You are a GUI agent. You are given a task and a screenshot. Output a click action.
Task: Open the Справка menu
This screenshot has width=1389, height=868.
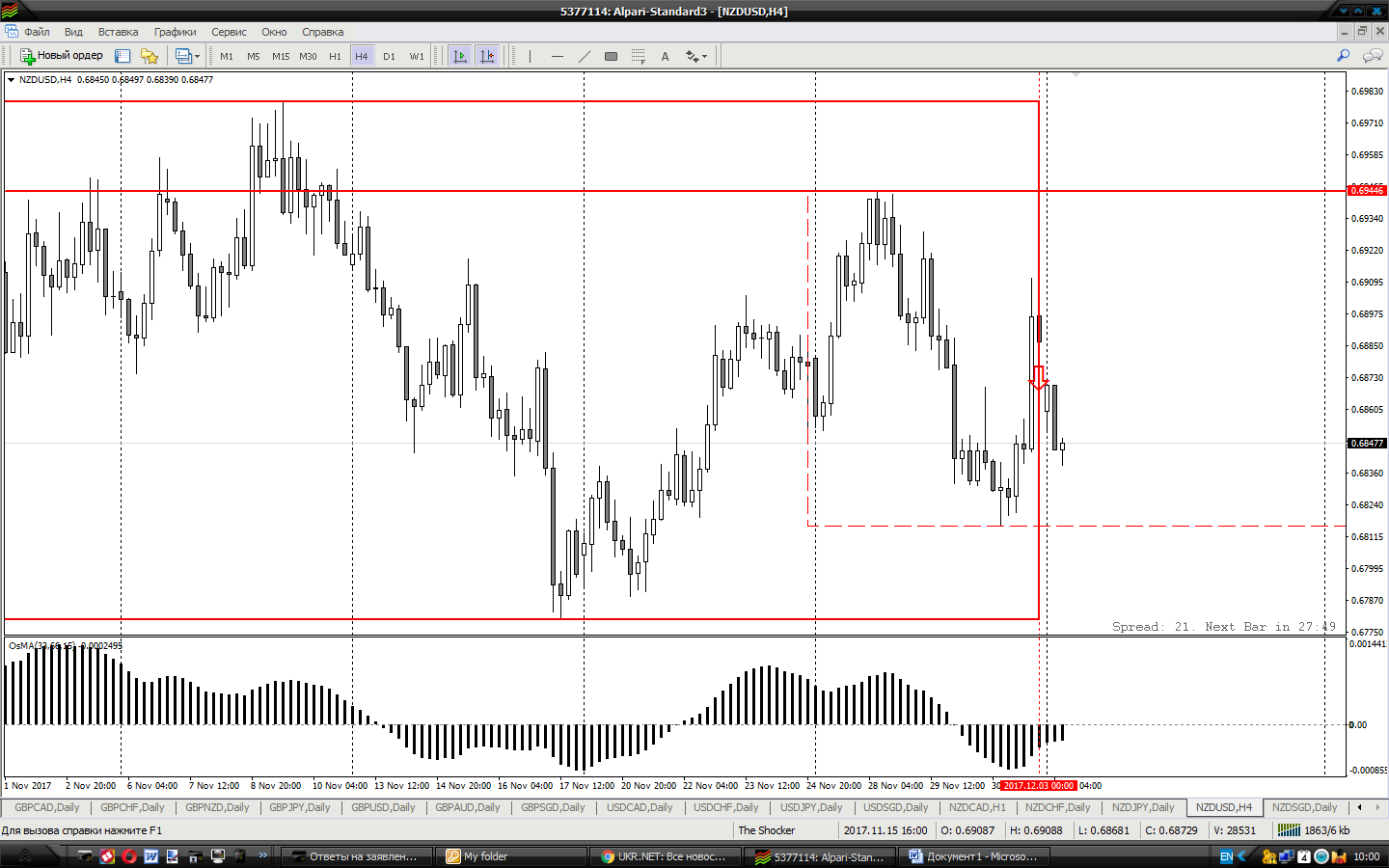point(322,32)
